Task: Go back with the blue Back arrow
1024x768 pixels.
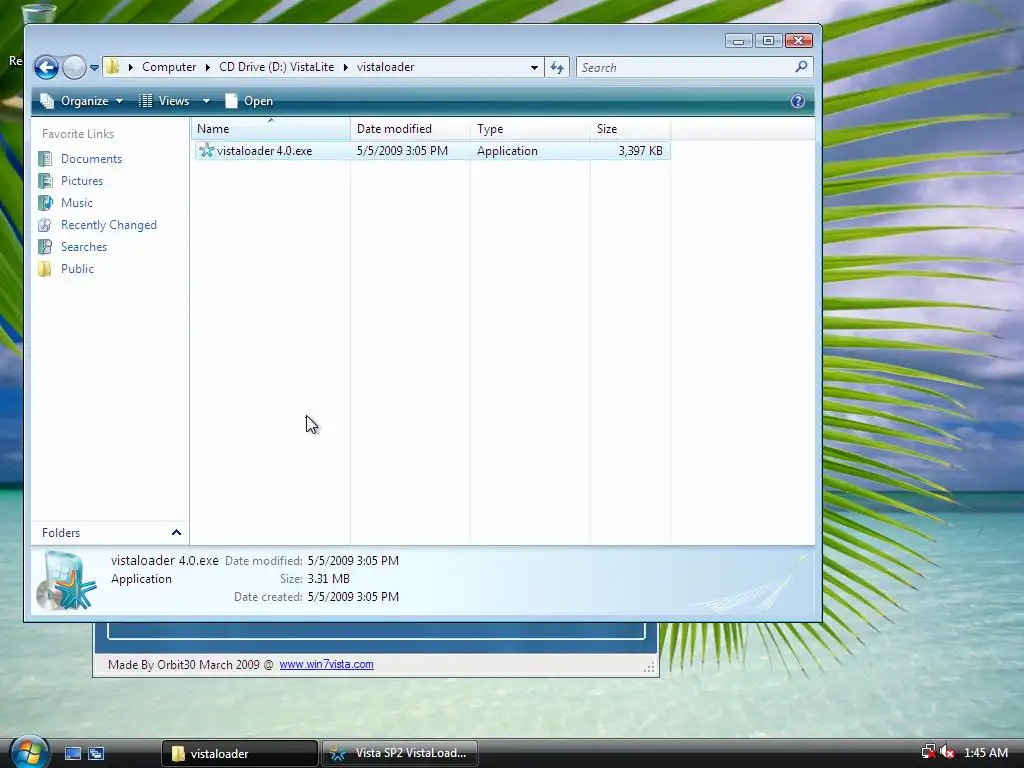Action: pyautogui.click(x=46, y=67)
